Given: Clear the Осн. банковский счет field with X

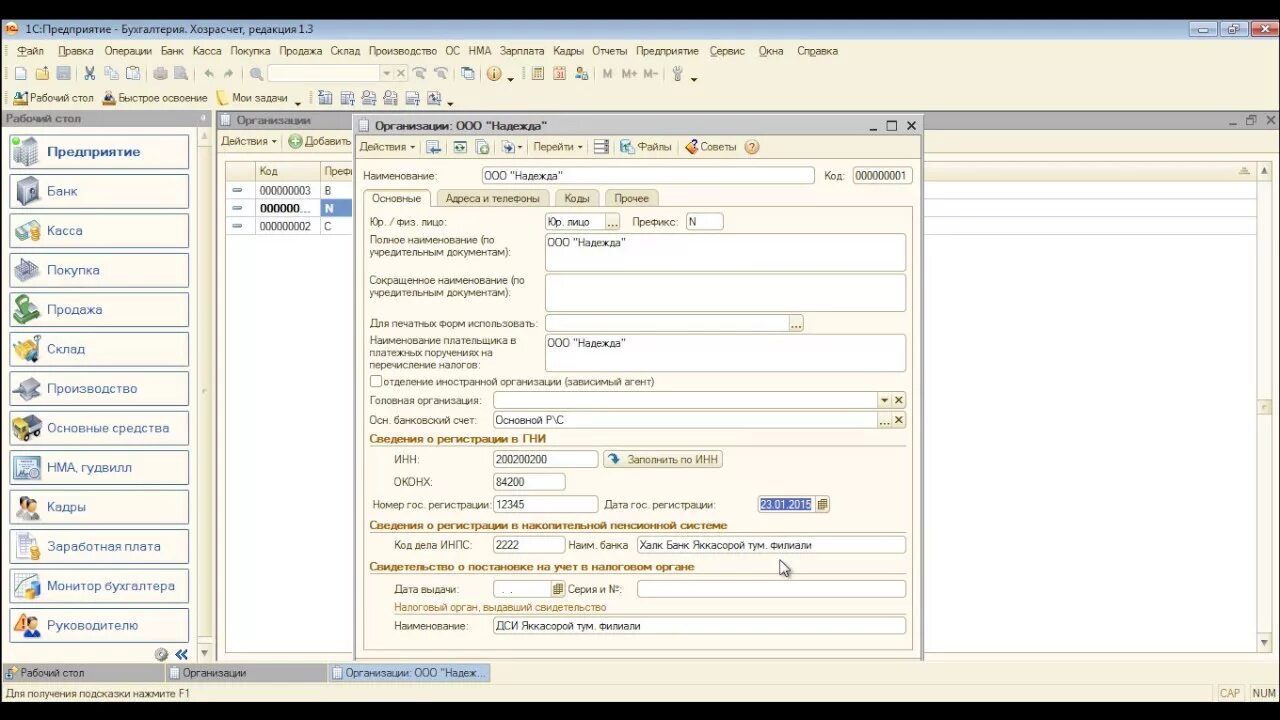Looking at the screenshot, I should 899,421.
